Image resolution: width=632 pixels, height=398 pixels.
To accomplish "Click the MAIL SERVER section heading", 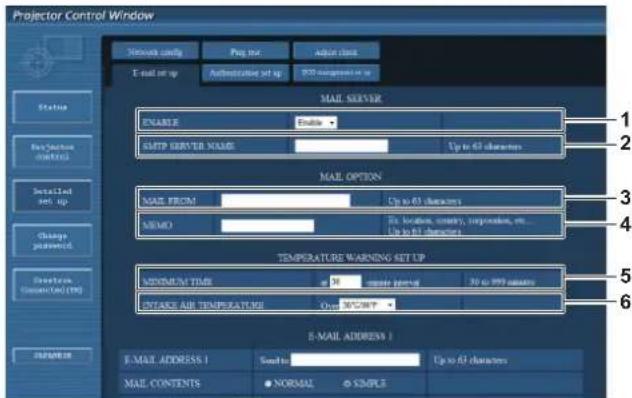I will coord(351,99).
